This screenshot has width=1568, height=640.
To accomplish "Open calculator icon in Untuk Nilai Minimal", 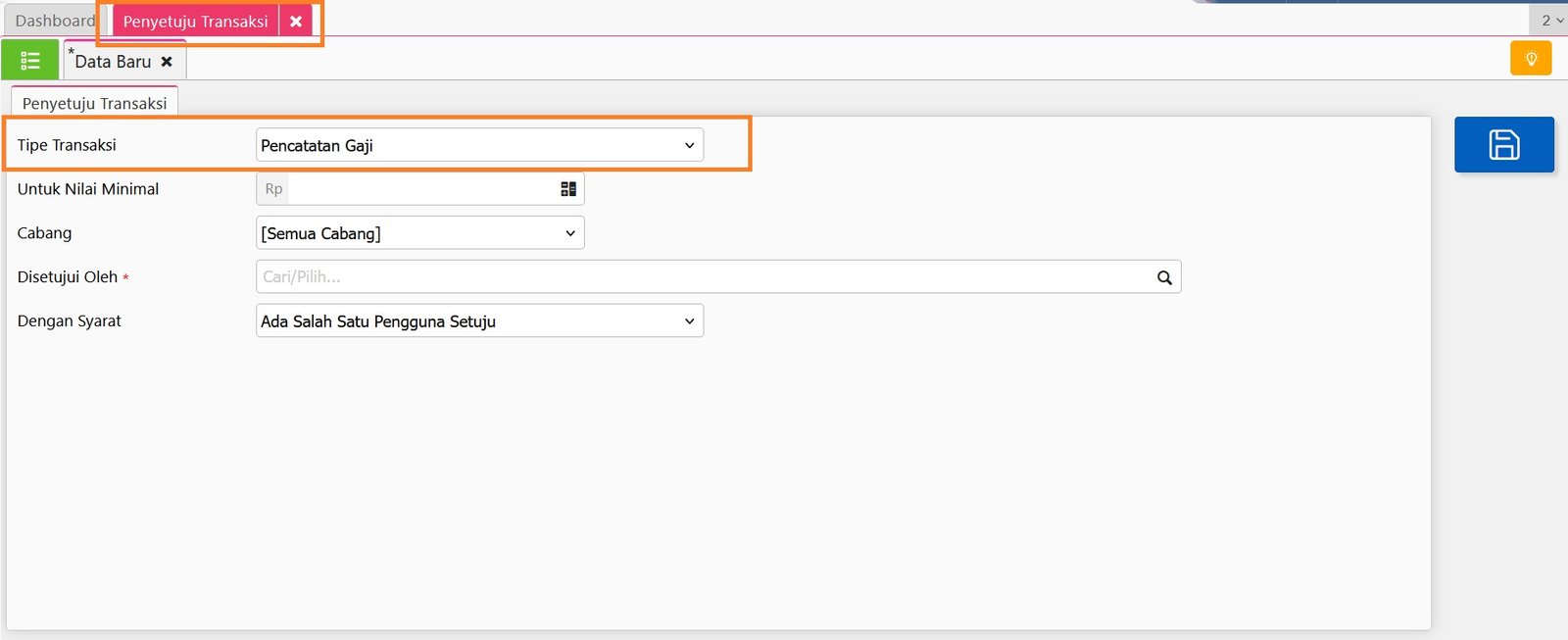I will click(568, 189).
